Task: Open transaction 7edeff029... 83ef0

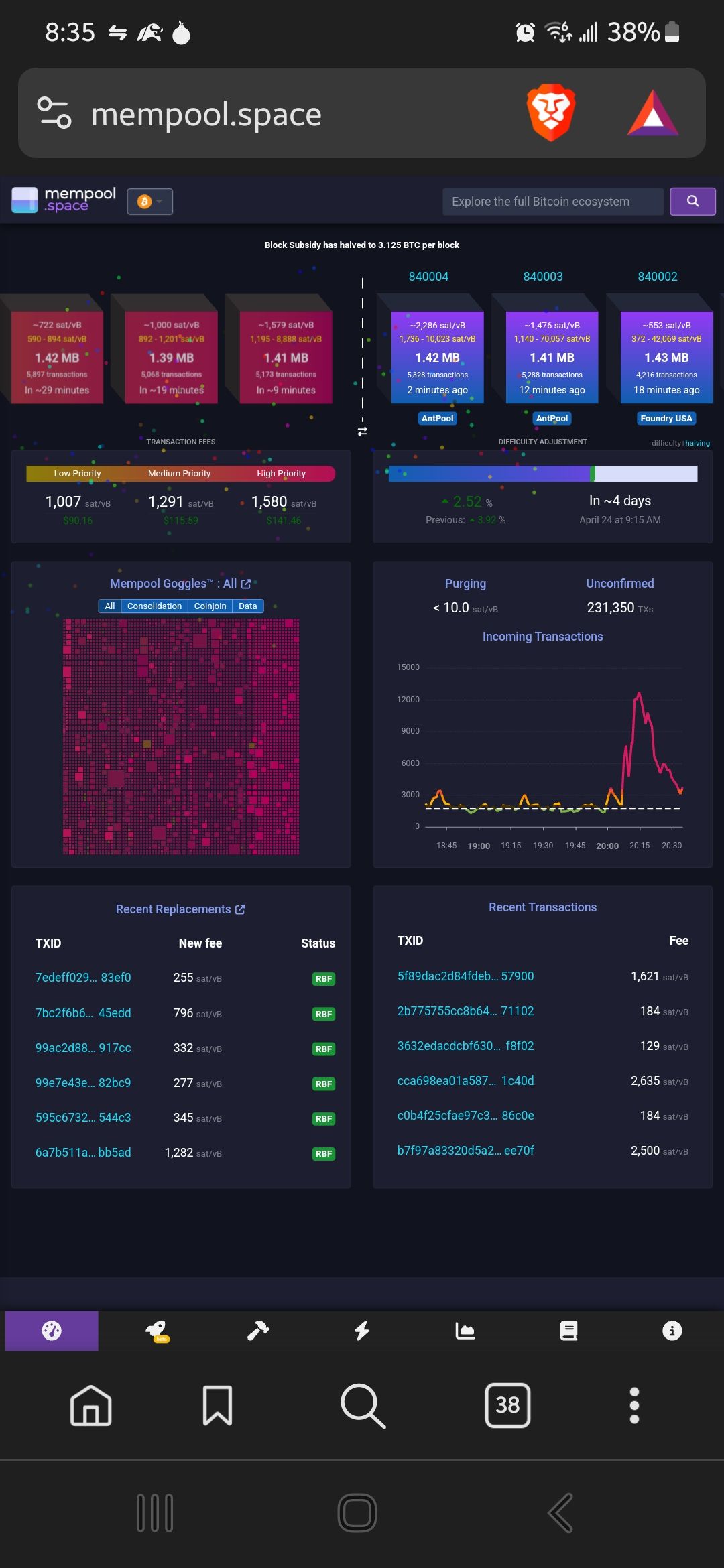Action: [x=83, y=978]
